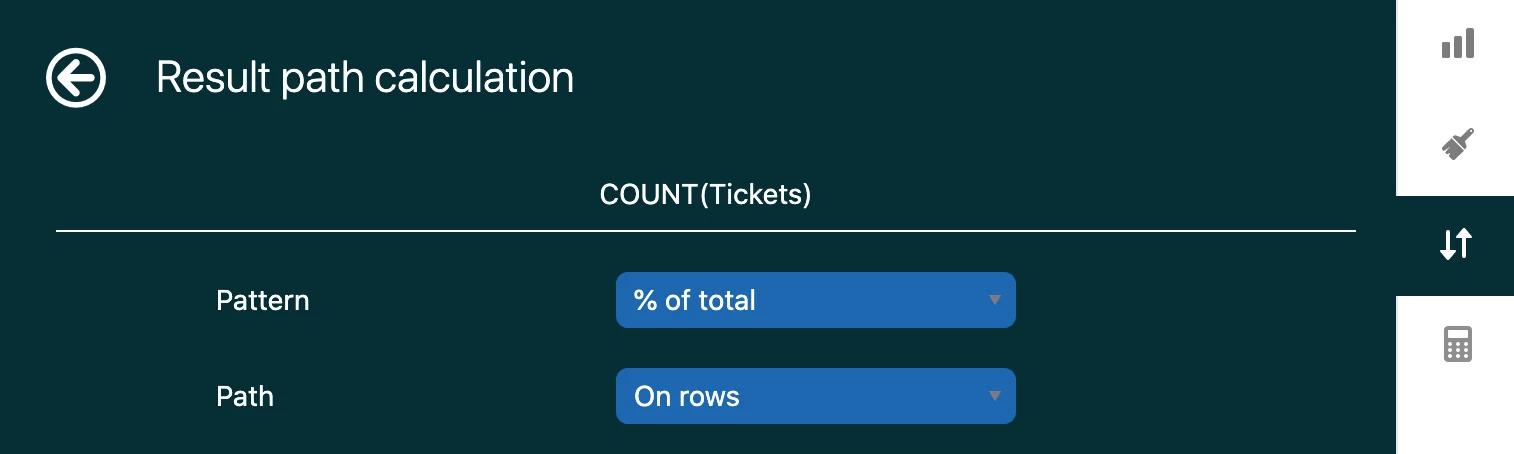Click the "Result path calculation" title

365,78
